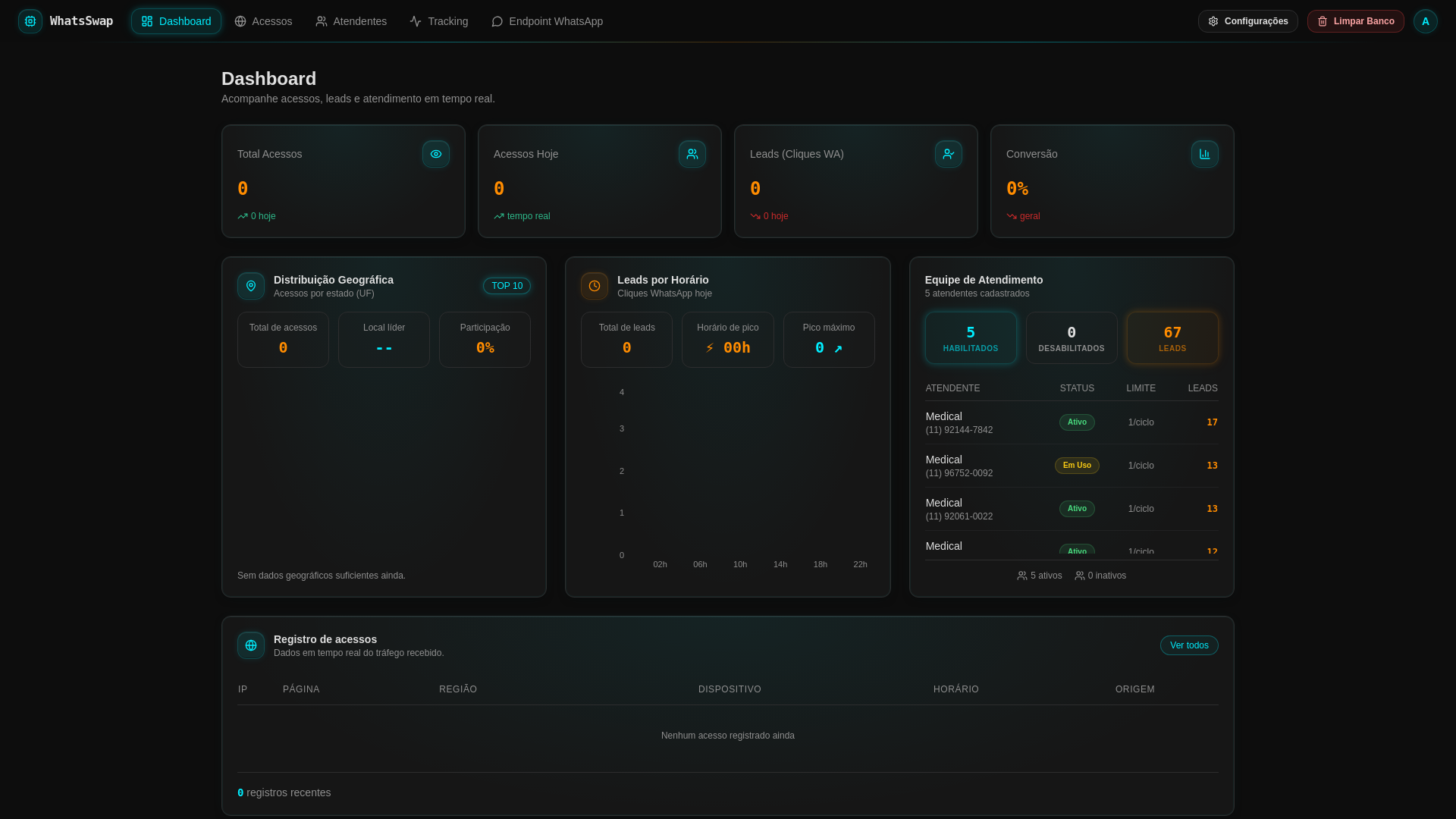Click the globe icon of Registro de acessos
The image size is (1456, 819).
click(251, 645)
